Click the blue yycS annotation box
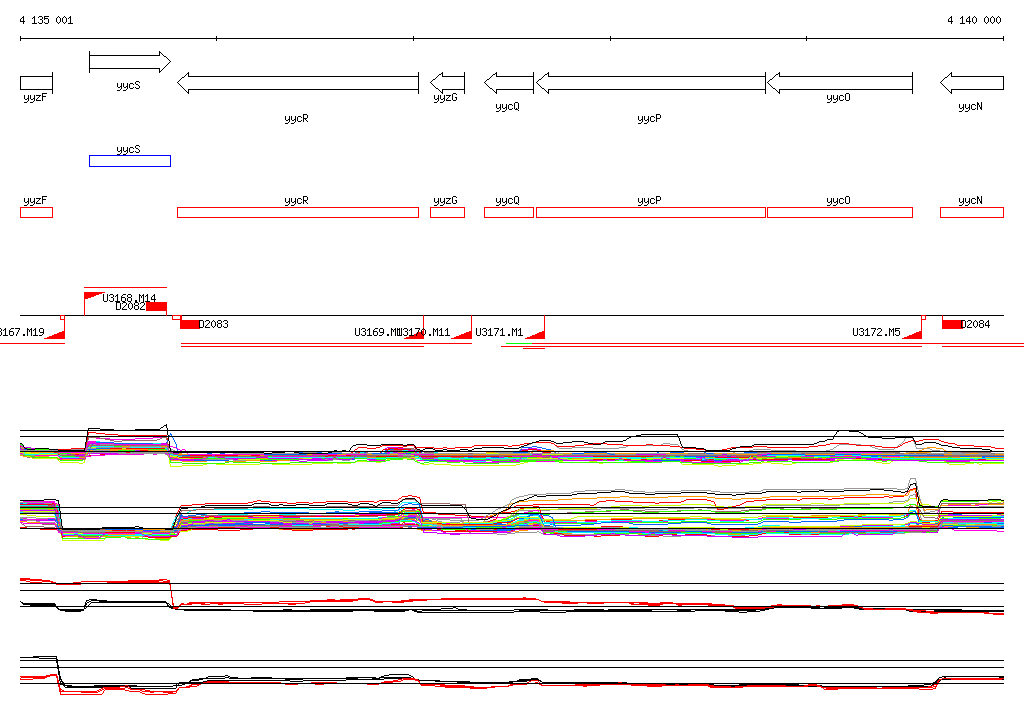The height and width of the screenshot is (714, 1024). pyautogui.click(x=130, y=161)
